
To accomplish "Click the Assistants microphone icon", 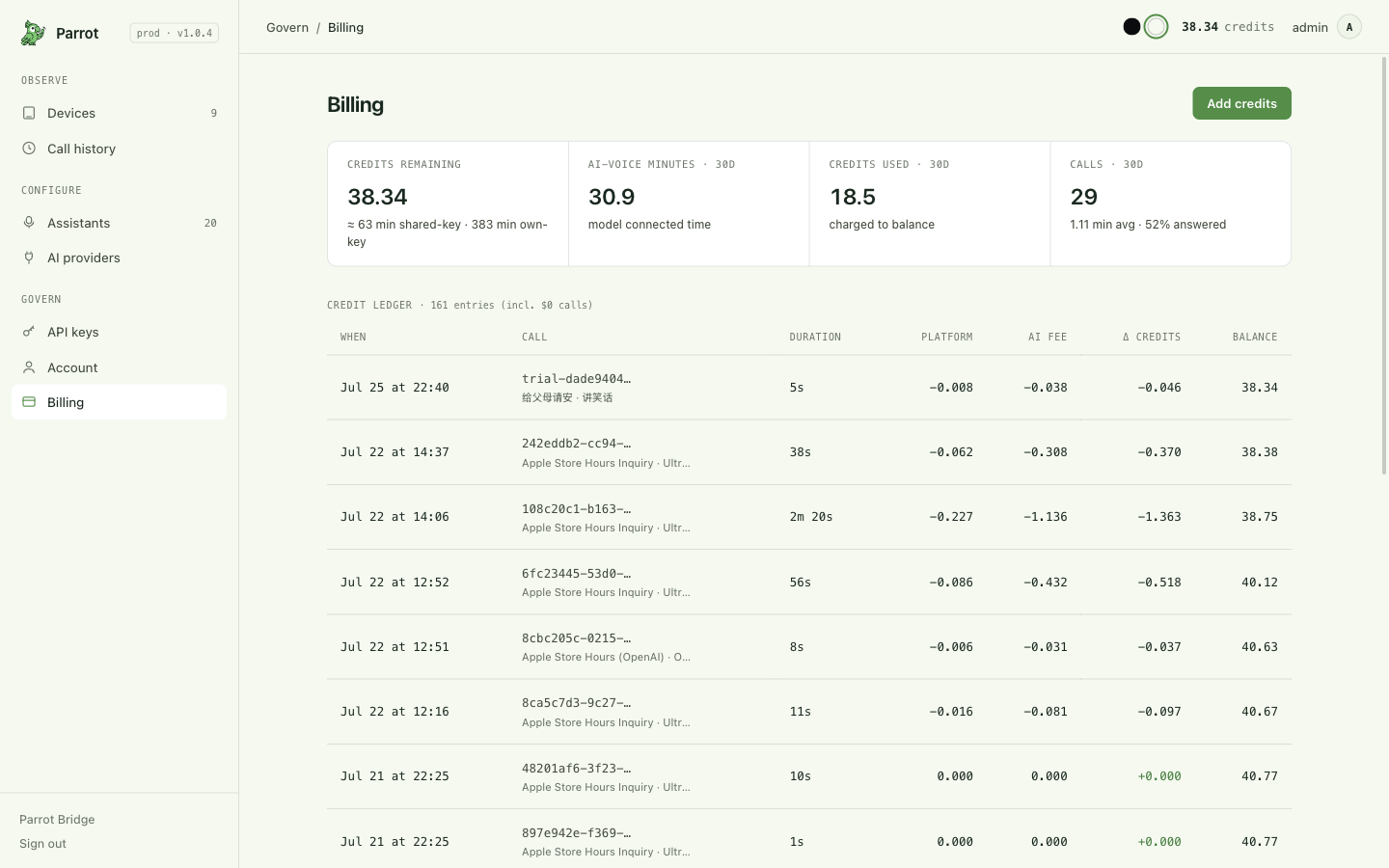I will 29,223.
